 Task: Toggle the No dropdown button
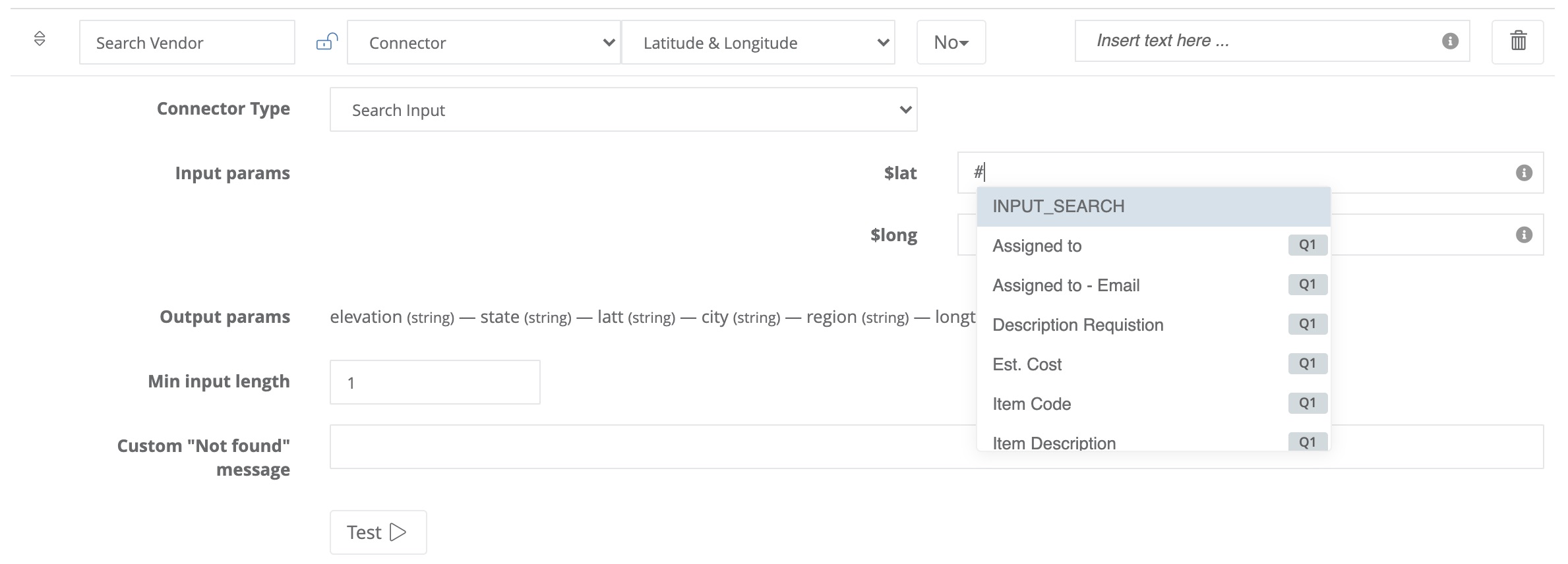951,43
